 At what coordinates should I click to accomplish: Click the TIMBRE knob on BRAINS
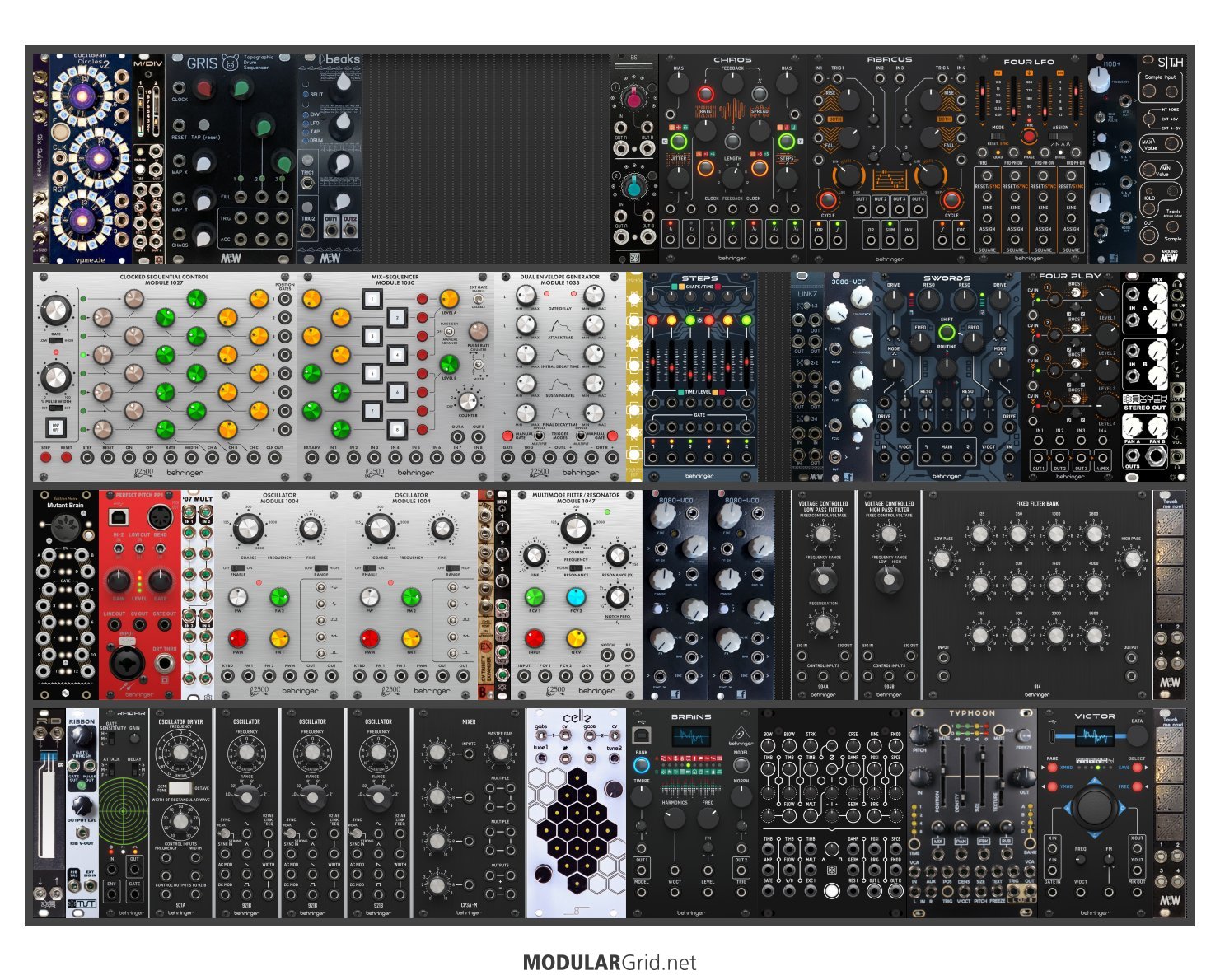642,796
